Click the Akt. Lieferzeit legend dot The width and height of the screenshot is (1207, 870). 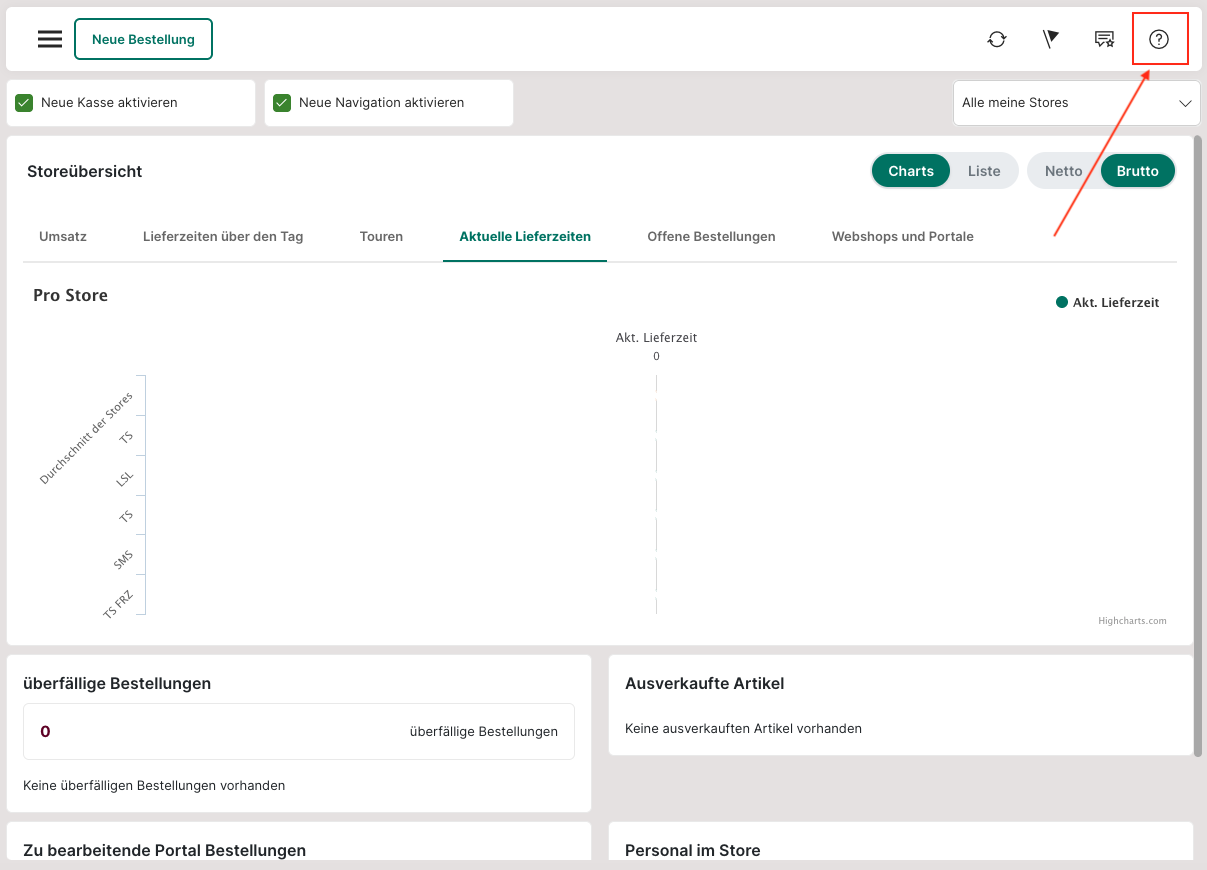pos(1062,302)
